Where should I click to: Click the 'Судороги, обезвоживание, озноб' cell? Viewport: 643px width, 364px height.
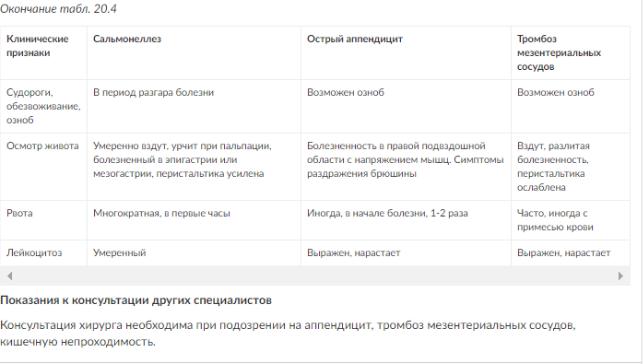click(x=43, y=106)
